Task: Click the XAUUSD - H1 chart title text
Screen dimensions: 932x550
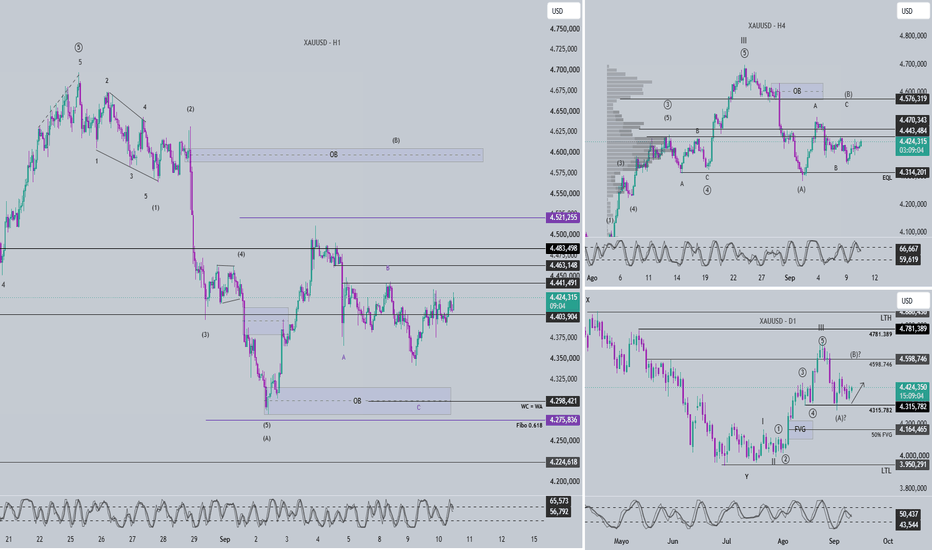Action: pyautogui.click(x=322, y=43)
